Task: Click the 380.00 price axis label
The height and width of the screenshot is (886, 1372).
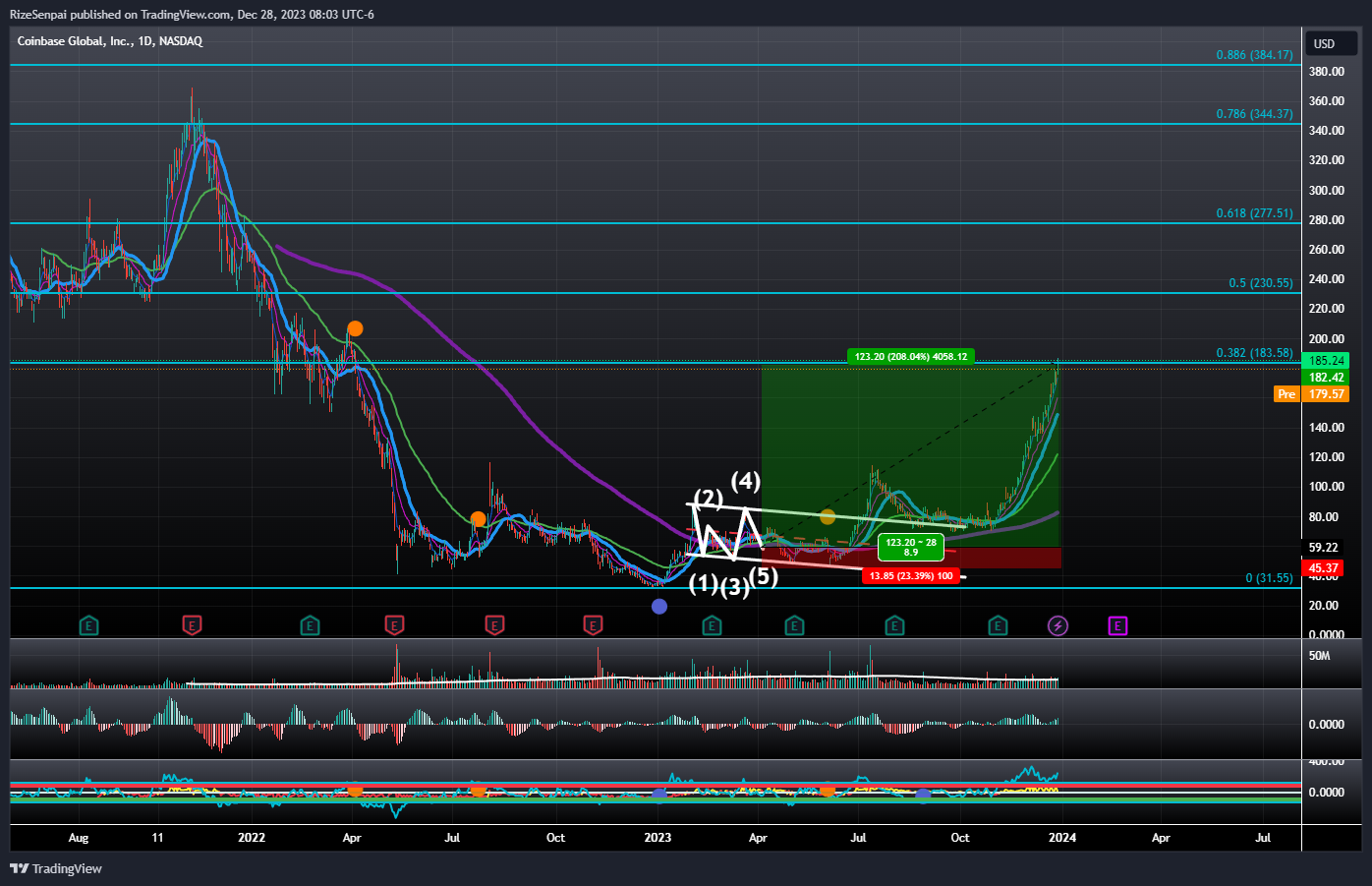Action: click(x=1327, y=72)
